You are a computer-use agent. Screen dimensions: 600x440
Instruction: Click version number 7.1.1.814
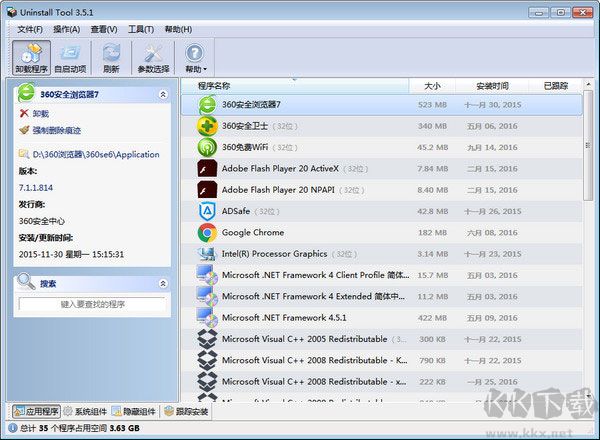click(36, 188)
